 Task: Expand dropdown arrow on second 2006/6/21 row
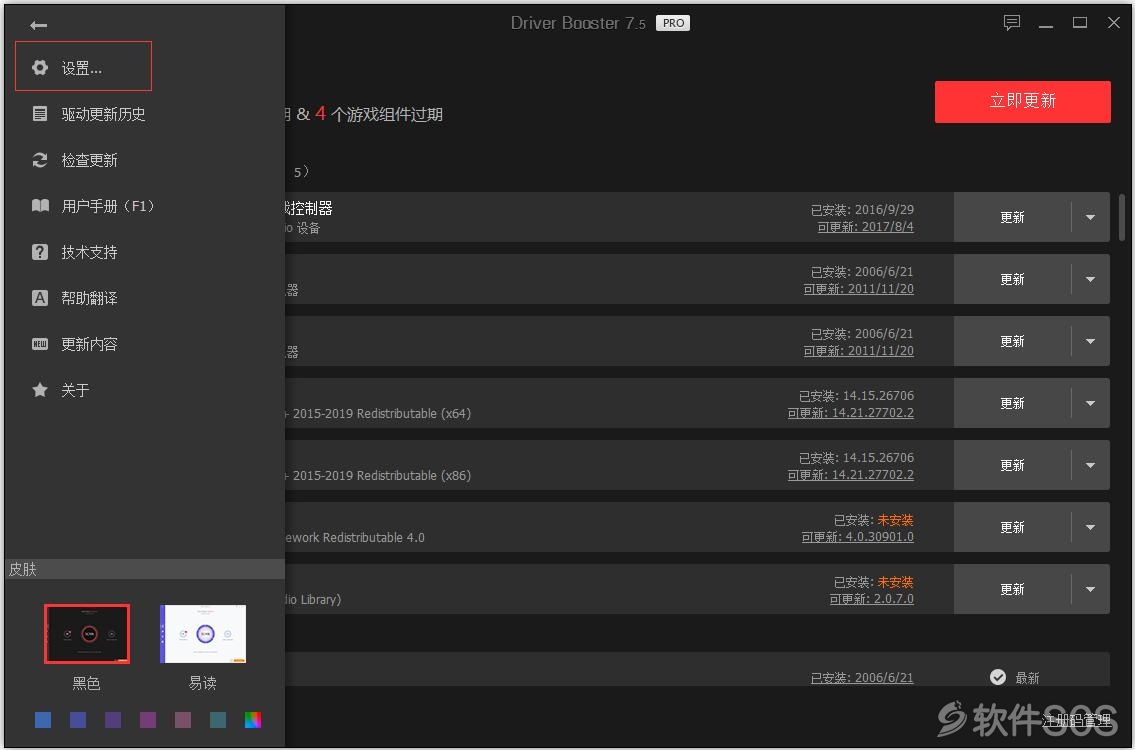pyautogui.click(x=1090, y=341)
